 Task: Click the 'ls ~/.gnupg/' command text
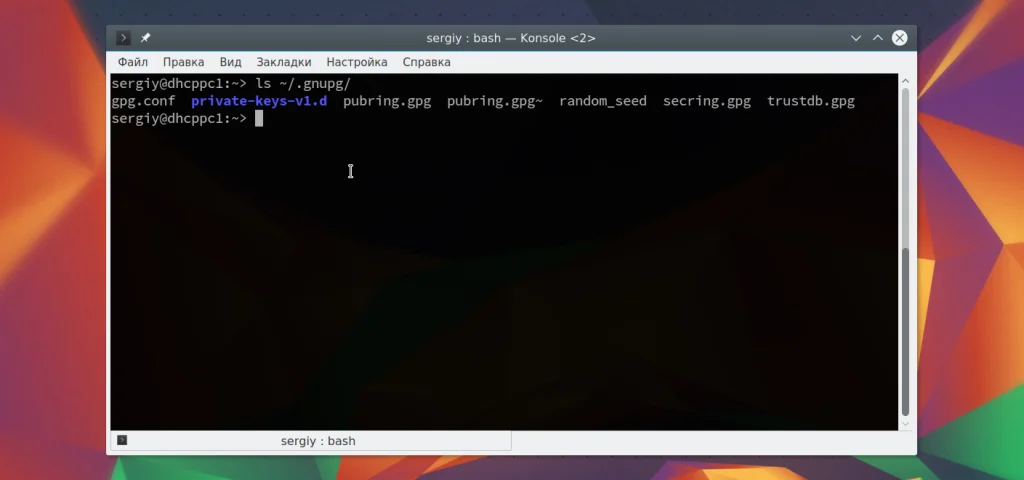tap(303, 84)
